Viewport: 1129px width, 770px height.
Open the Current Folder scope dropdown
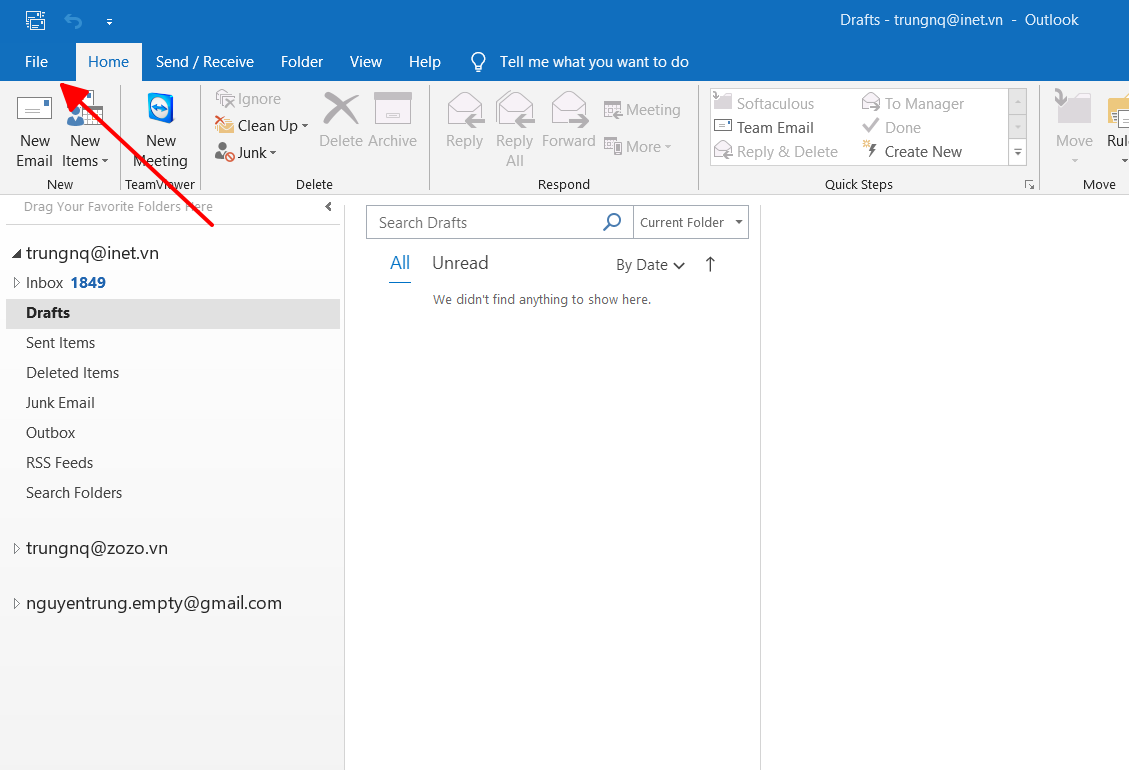point(691,223)
